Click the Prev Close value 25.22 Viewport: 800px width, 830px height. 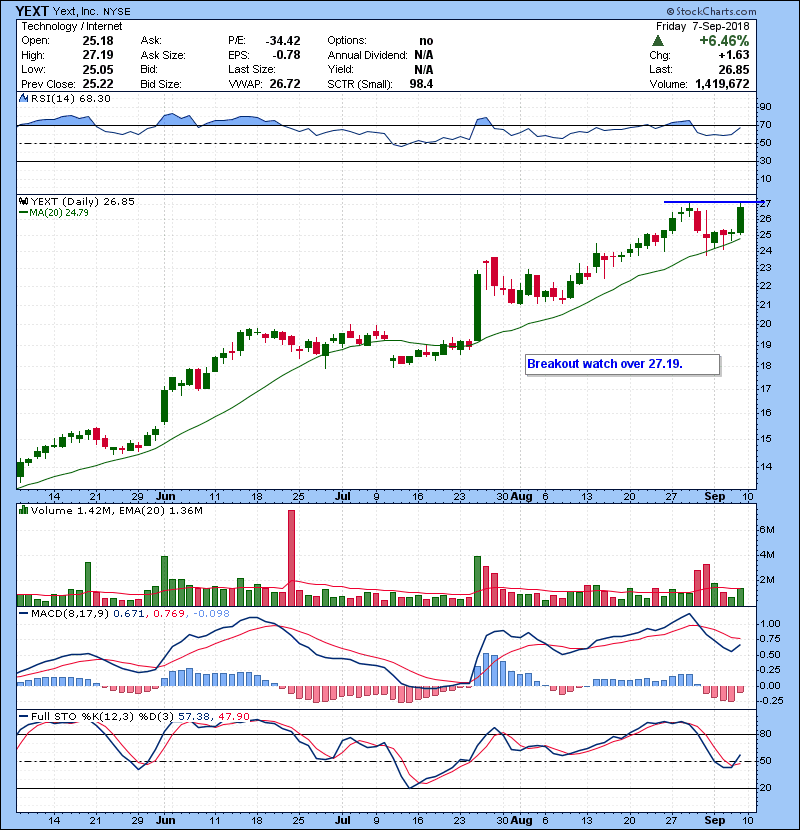click(98, 84)
